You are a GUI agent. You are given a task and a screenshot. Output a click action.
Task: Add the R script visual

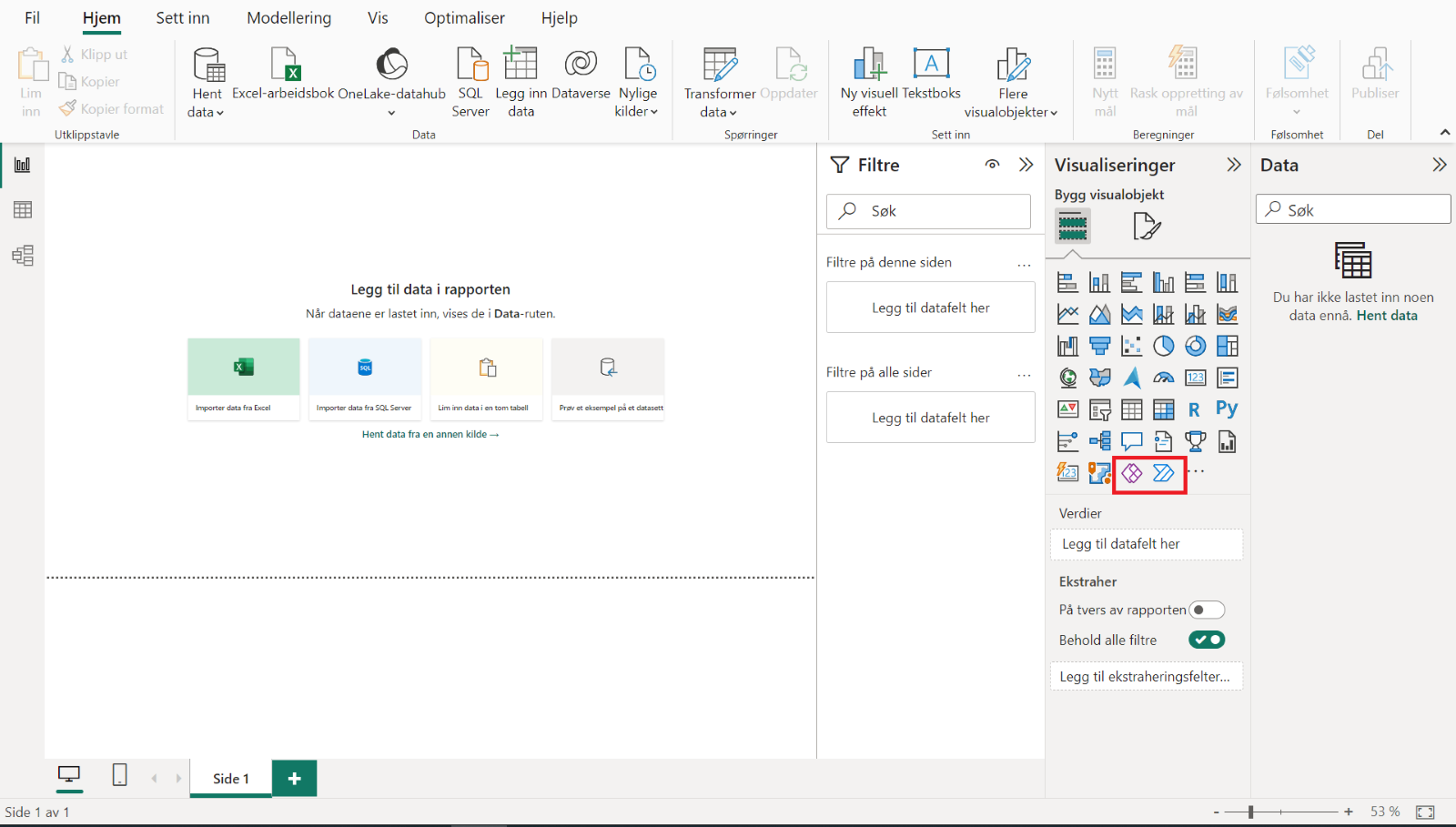coord(1195,409)
